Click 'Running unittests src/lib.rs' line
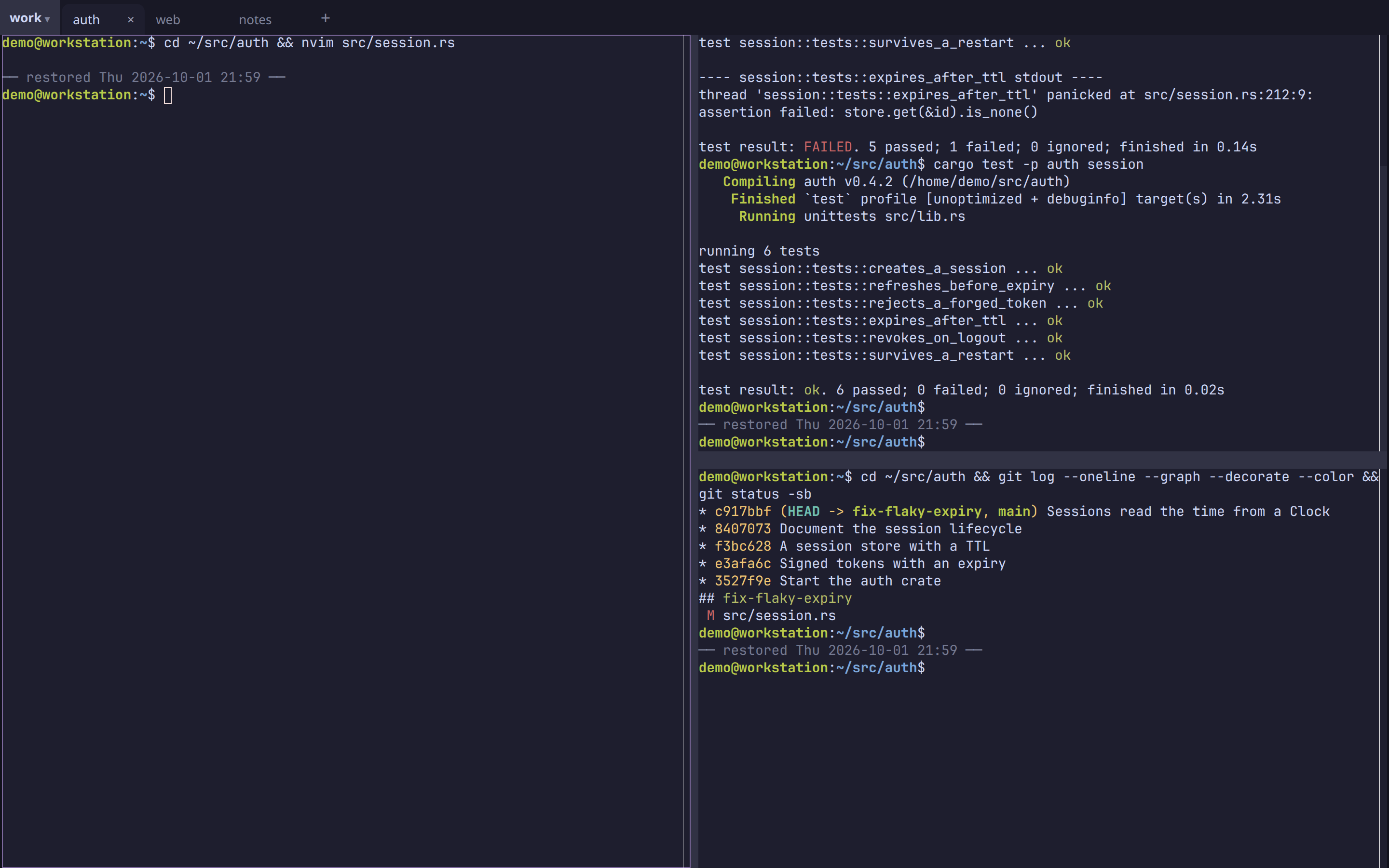The width and height of the screenshot is (1389, 868). point(852,217)
